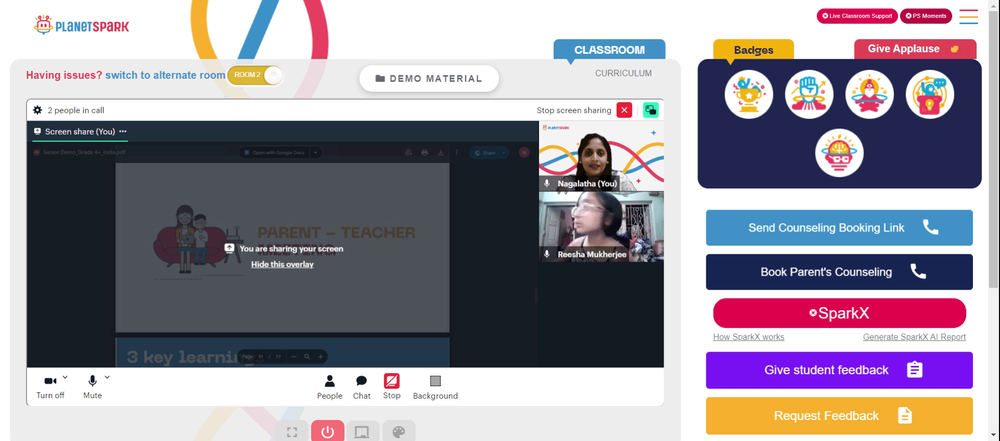Open the three-dot menu beside Screen share (You)

pyautogui.click(x=122, y=131)
